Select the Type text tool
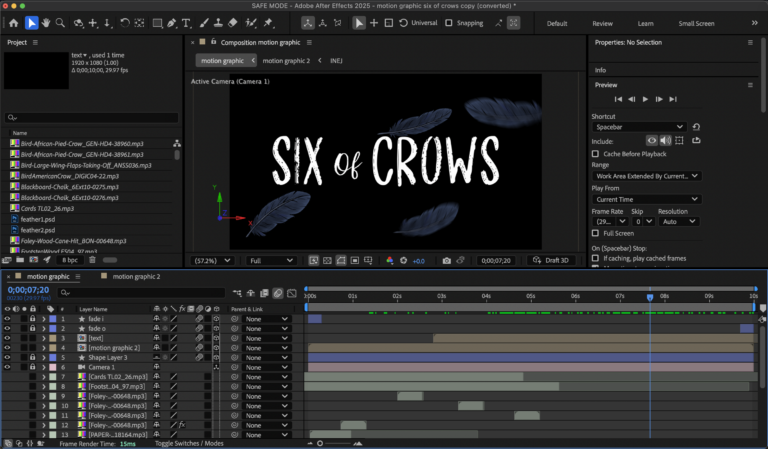 (x=186, y=23)
